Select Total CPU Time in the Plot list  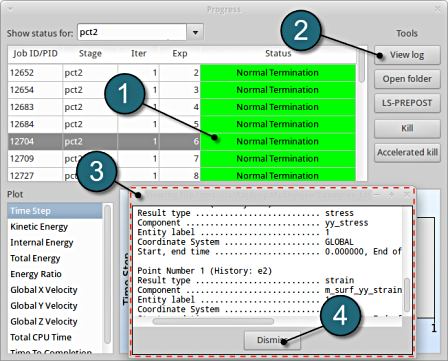point(55,337)
